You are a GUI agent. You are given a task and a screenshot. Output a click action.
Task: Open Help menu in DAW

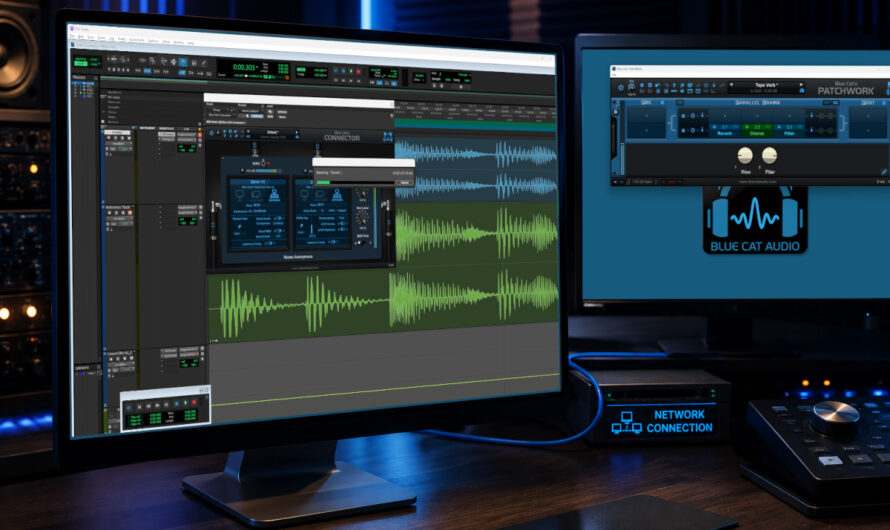(x=191, y=43)
